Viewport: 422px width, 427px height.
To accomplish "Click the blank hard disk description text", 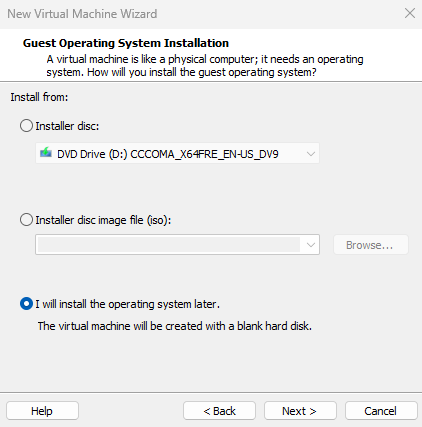I will (x=175, y=326).
